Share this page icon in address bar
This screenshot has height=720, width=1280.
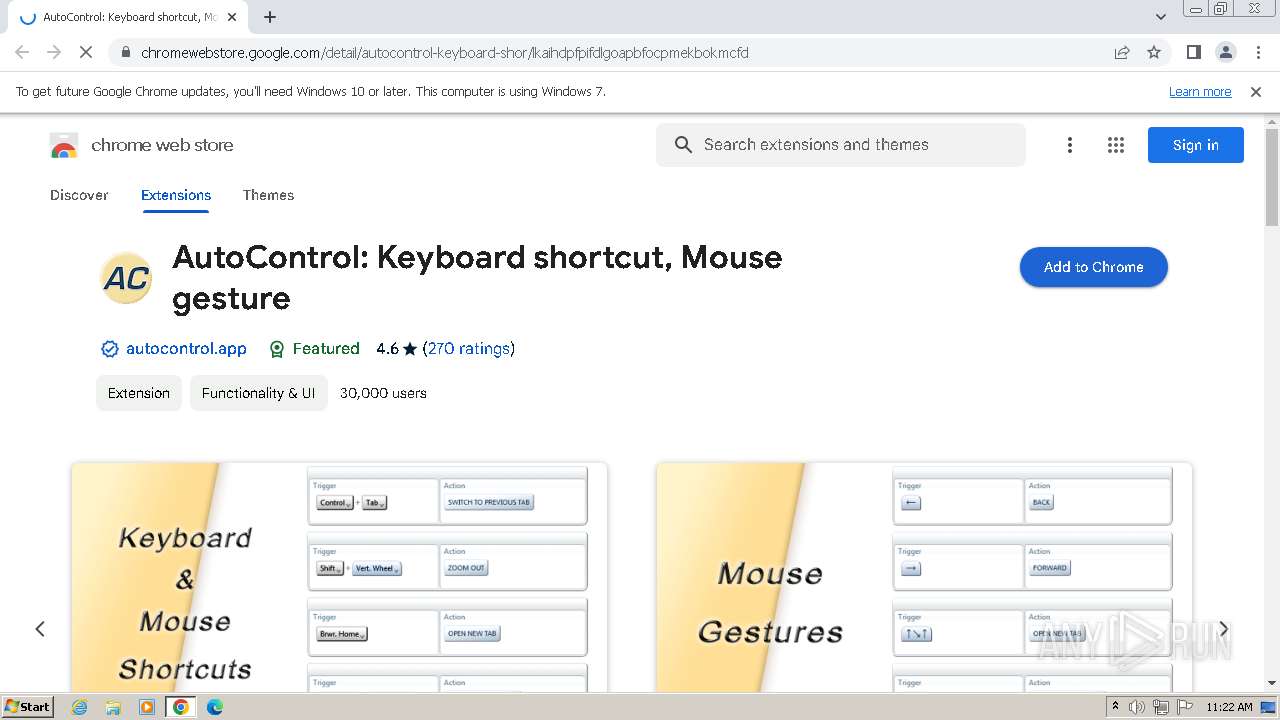[x=1122, y=53]
